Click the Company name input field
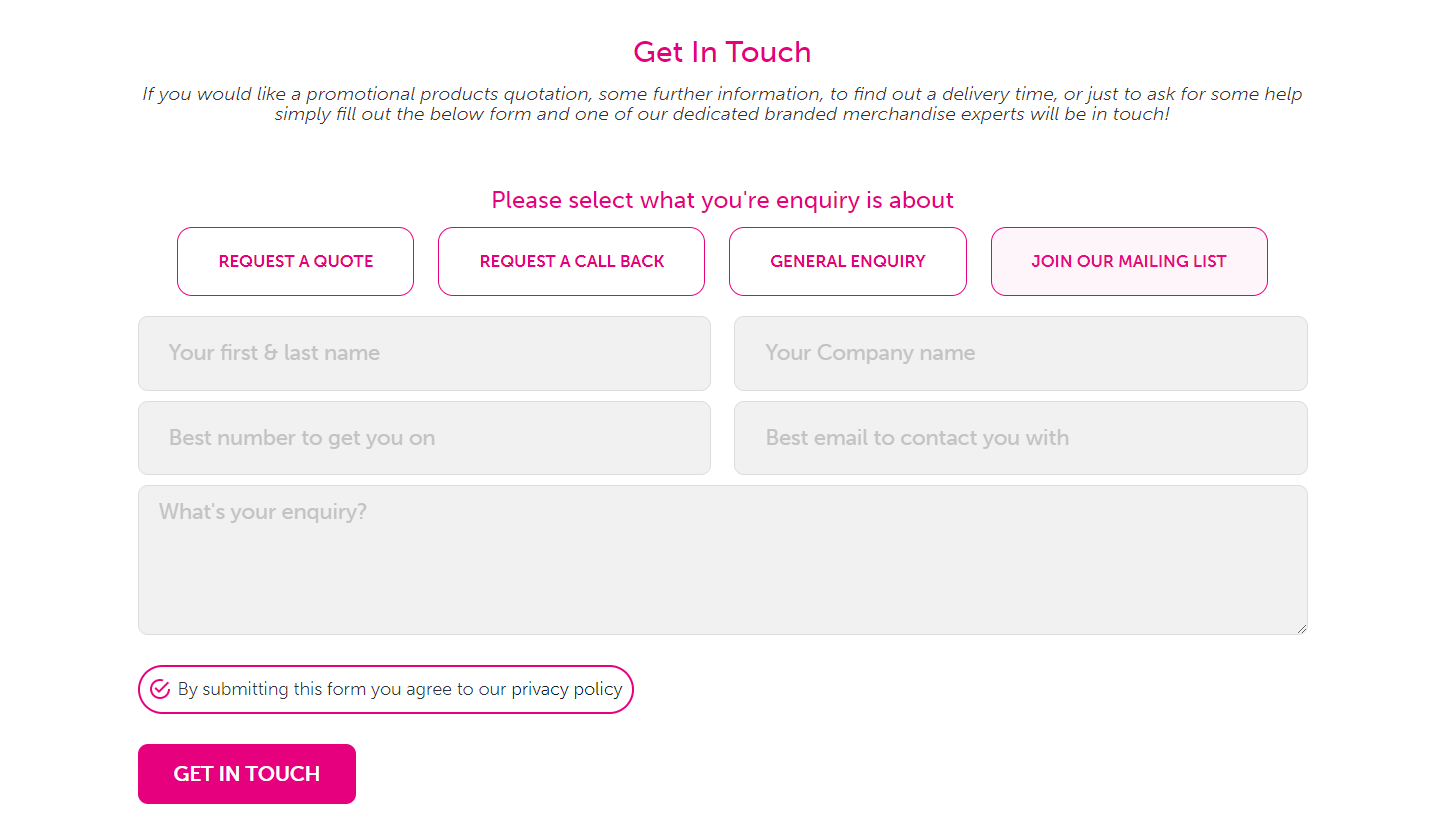This screenshot has height=829, width=1455. click(1020, 353)
